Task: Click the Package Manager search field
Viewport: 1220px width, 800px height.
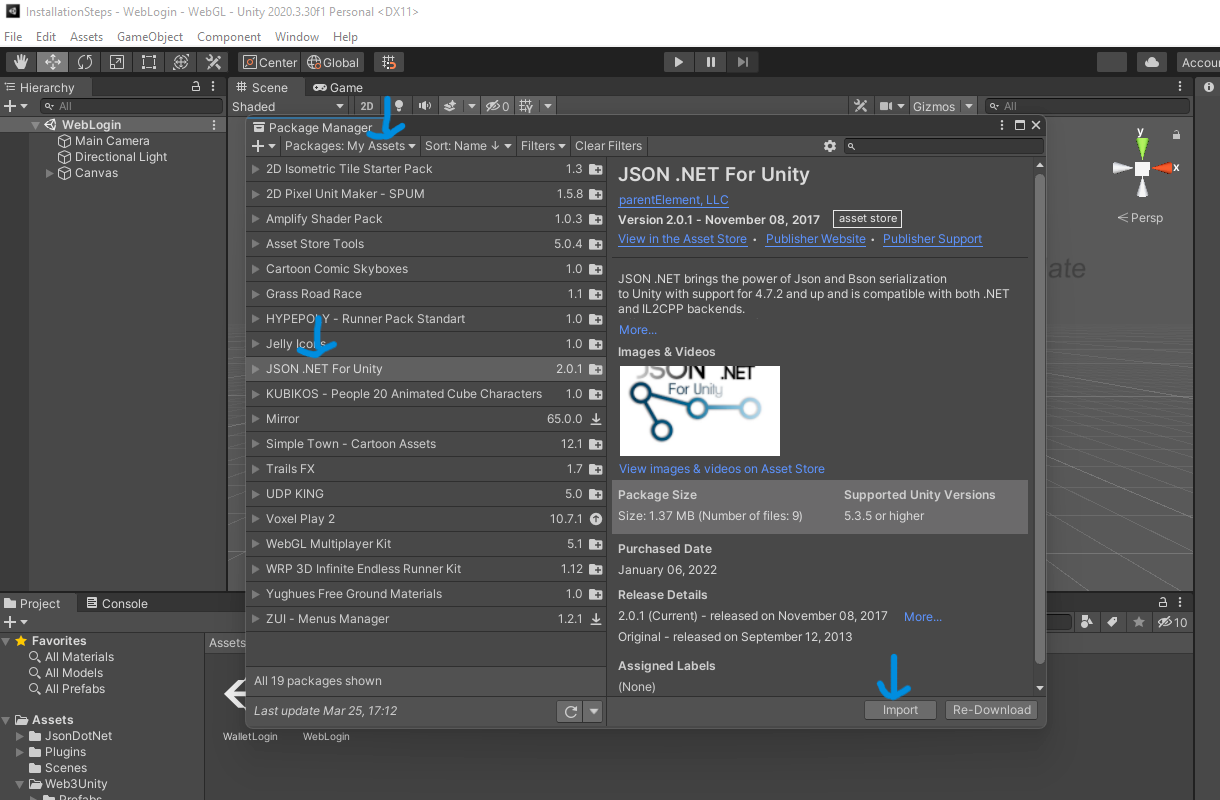Action: 943,146
